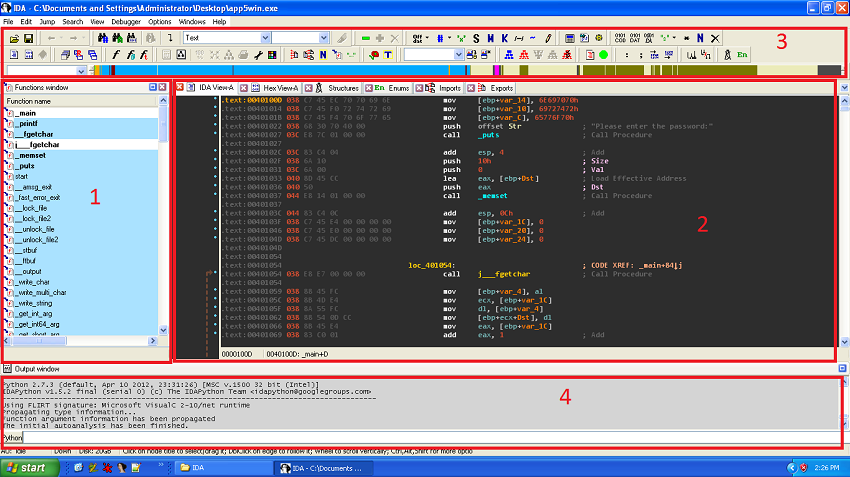The width and height of the screenshot is (850, 477).
Task: Click the green minus toolbar icon
Action: pyautogui.click(x=365, y=38)
